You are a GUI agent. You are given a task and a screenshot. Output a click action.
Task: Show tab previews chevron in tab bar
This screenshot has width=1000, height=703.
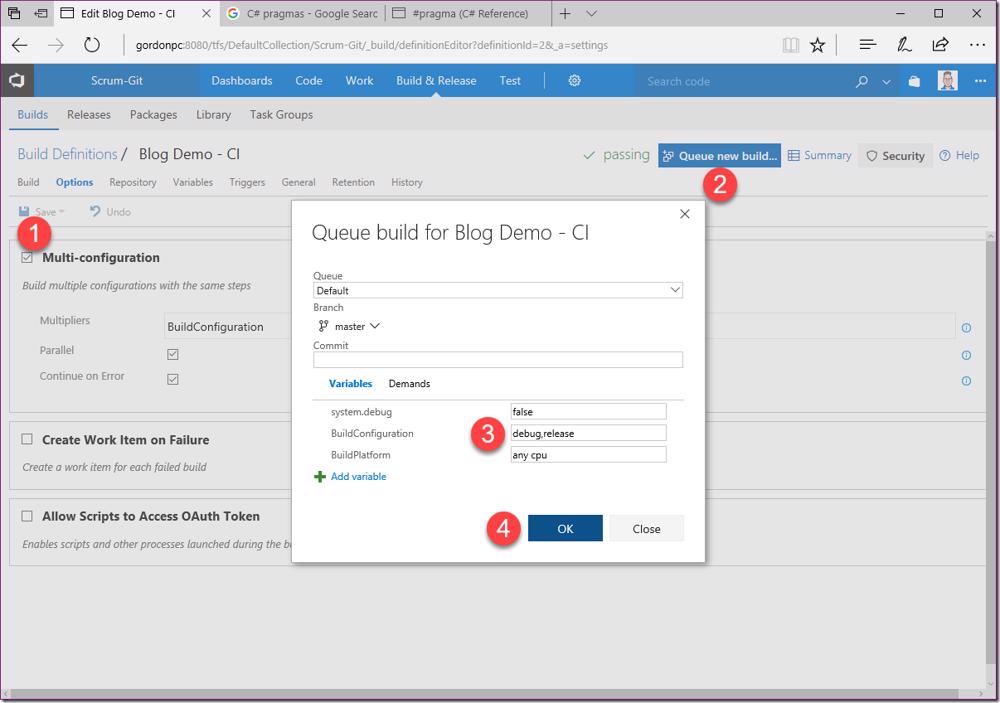coord(591,13)
